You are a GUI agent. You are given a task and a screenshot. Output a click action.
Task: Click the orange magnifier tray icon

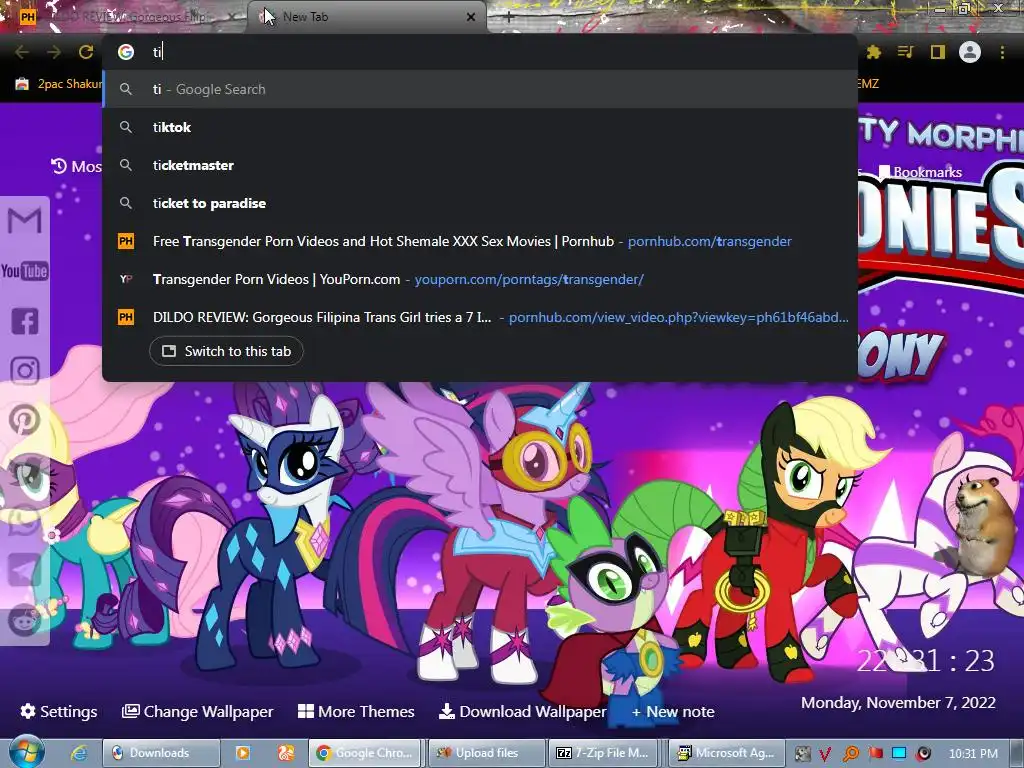click(850, 754)
